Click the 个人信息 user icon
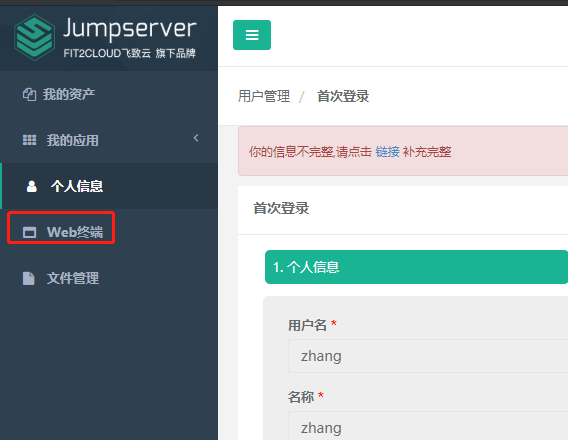568x440 pixels. 32,186
